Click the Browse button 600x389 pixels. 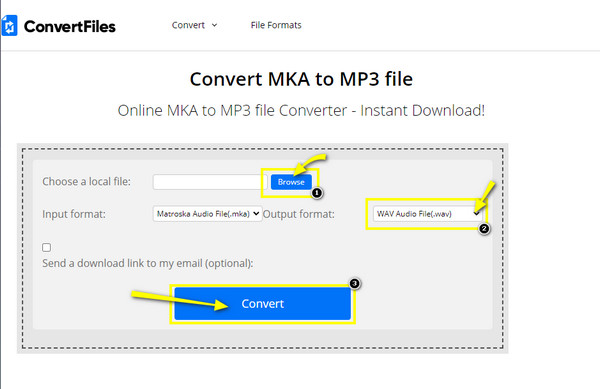pos(291,182)
